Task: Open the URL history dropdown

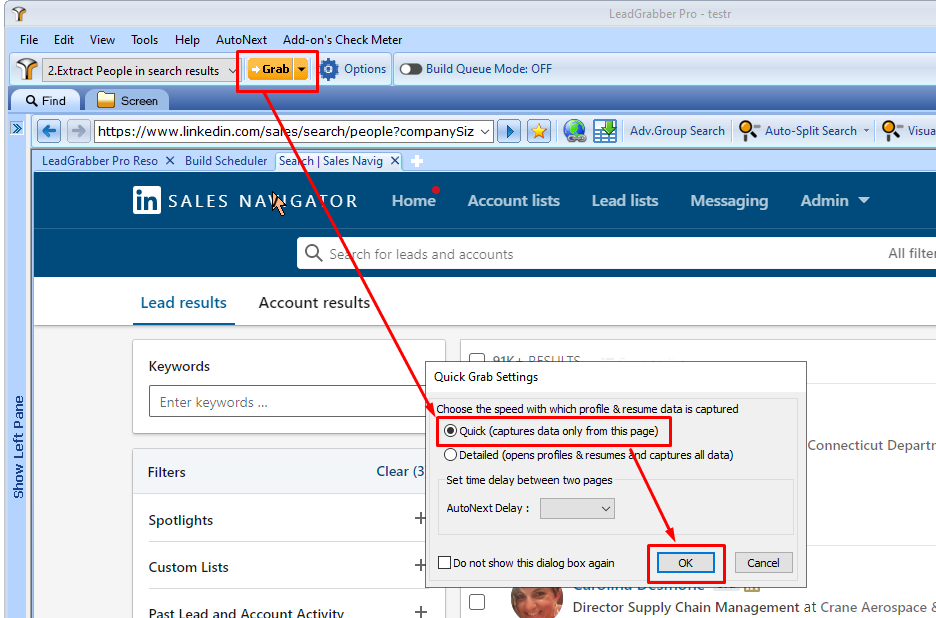Action: coord(485,131)
